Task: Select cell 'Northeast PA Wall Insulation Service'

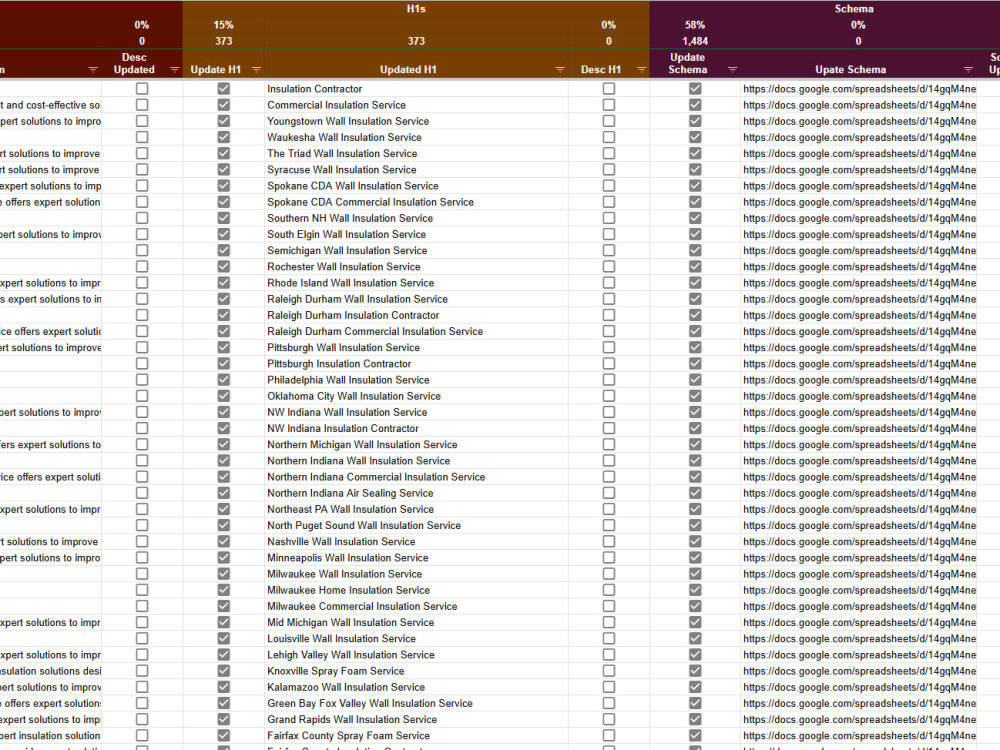Action: coord(416,510)
